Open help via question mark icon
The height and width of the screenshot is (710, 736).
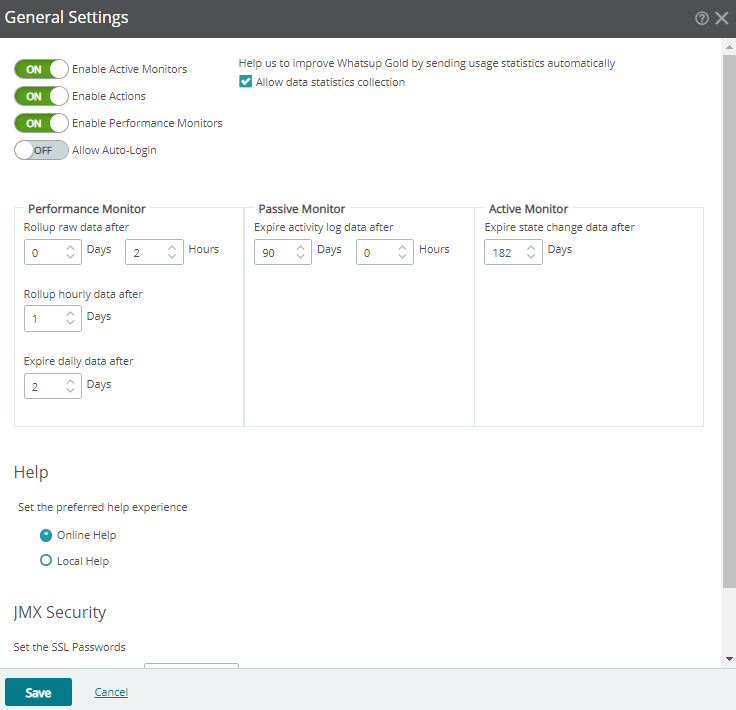[x=701, y=18]
